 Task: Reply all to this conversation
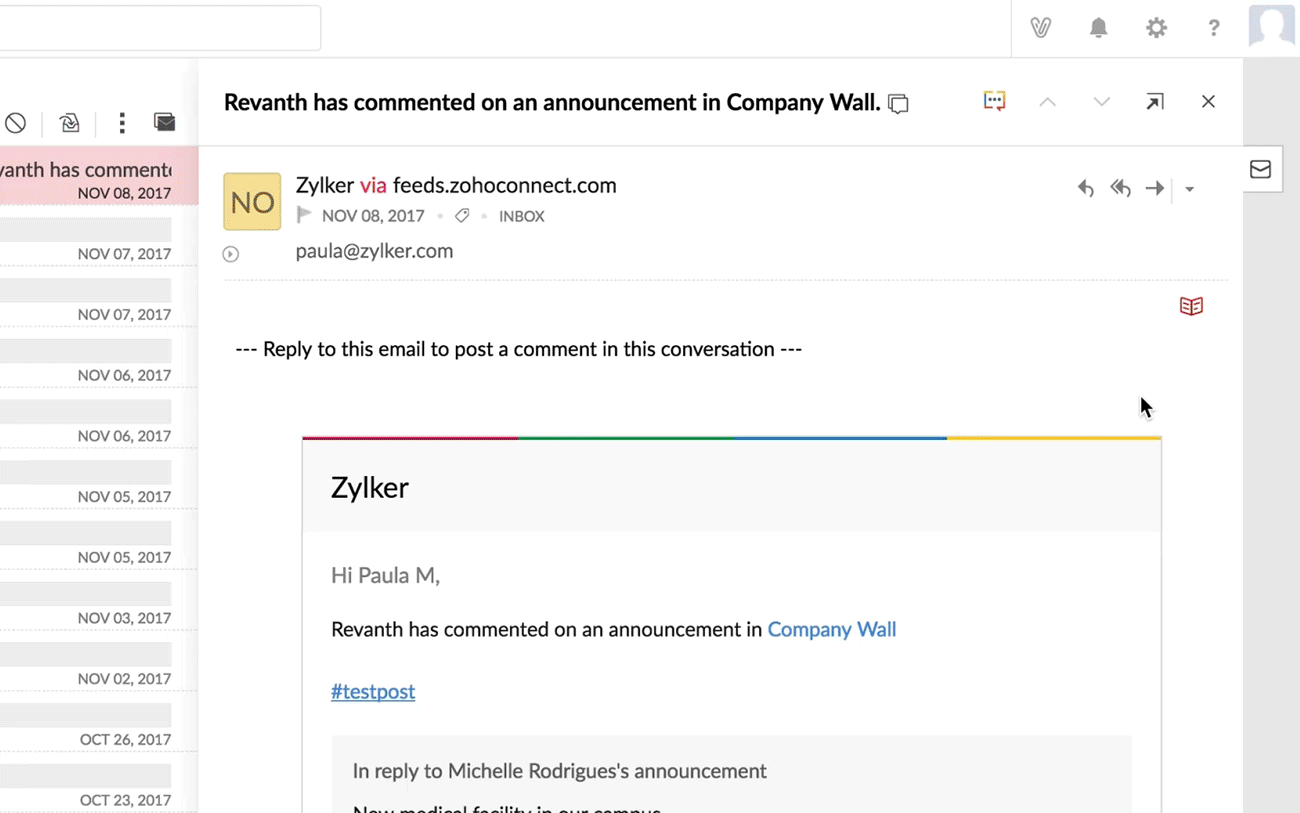coord(1120,188)
